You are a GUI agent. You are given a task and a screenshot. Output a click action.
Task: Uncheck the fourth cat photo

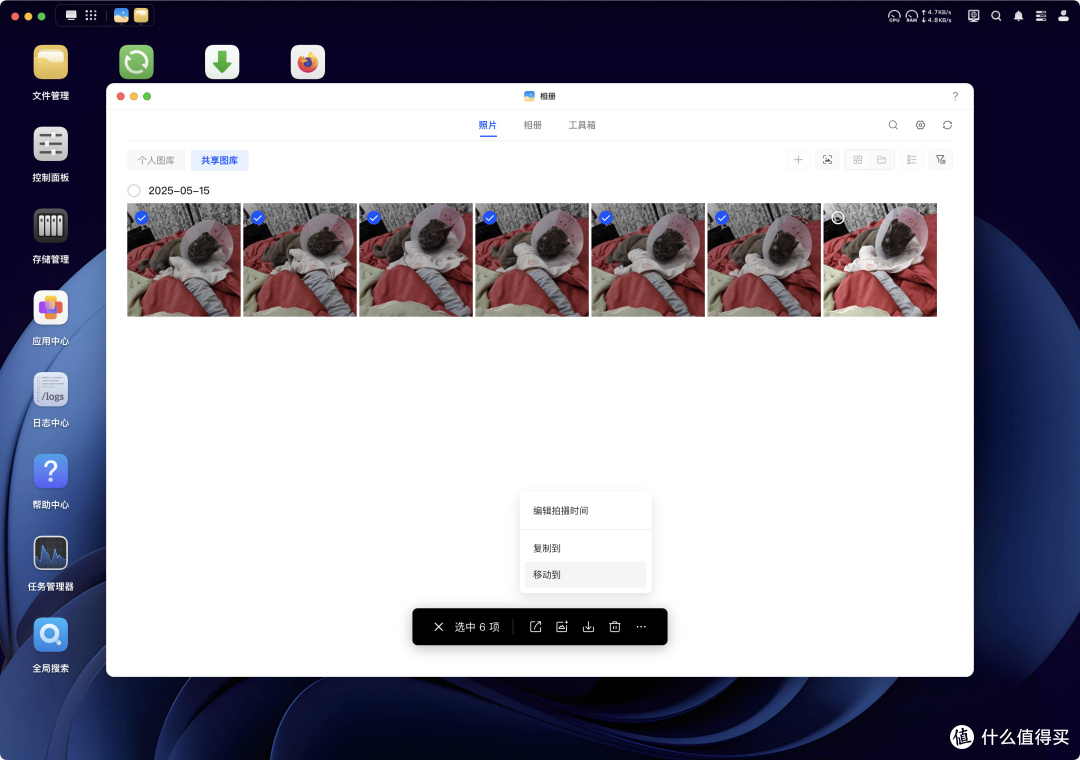pyautogui.click(x=490, y=218)
